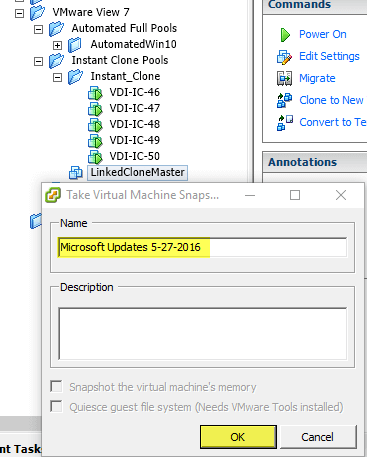Maximize the Take Virtual Machine Snapshot dialog

295,195
